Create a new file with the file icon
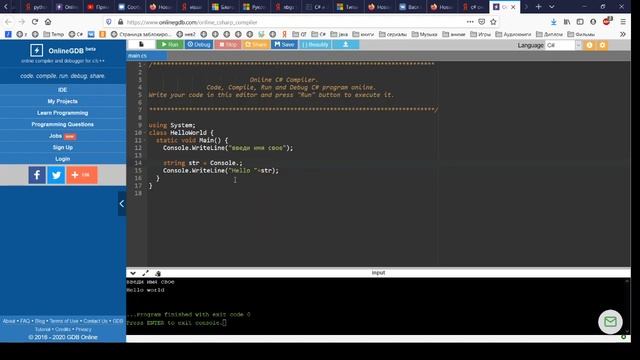The image size is (640, 360). point(141,44)
